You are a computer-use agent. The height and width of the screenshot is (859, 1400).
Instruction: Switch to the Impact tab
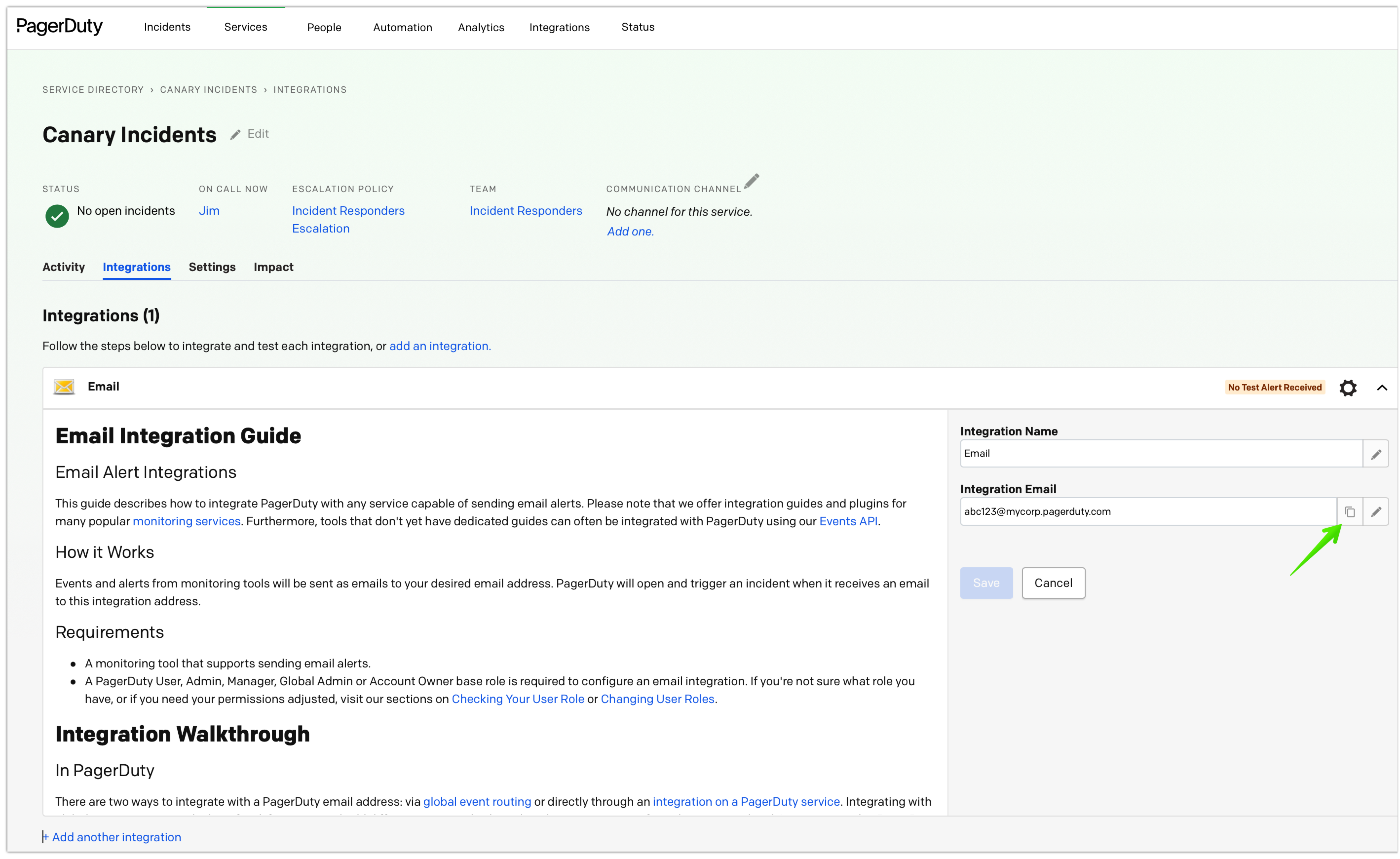pos(273,267)
